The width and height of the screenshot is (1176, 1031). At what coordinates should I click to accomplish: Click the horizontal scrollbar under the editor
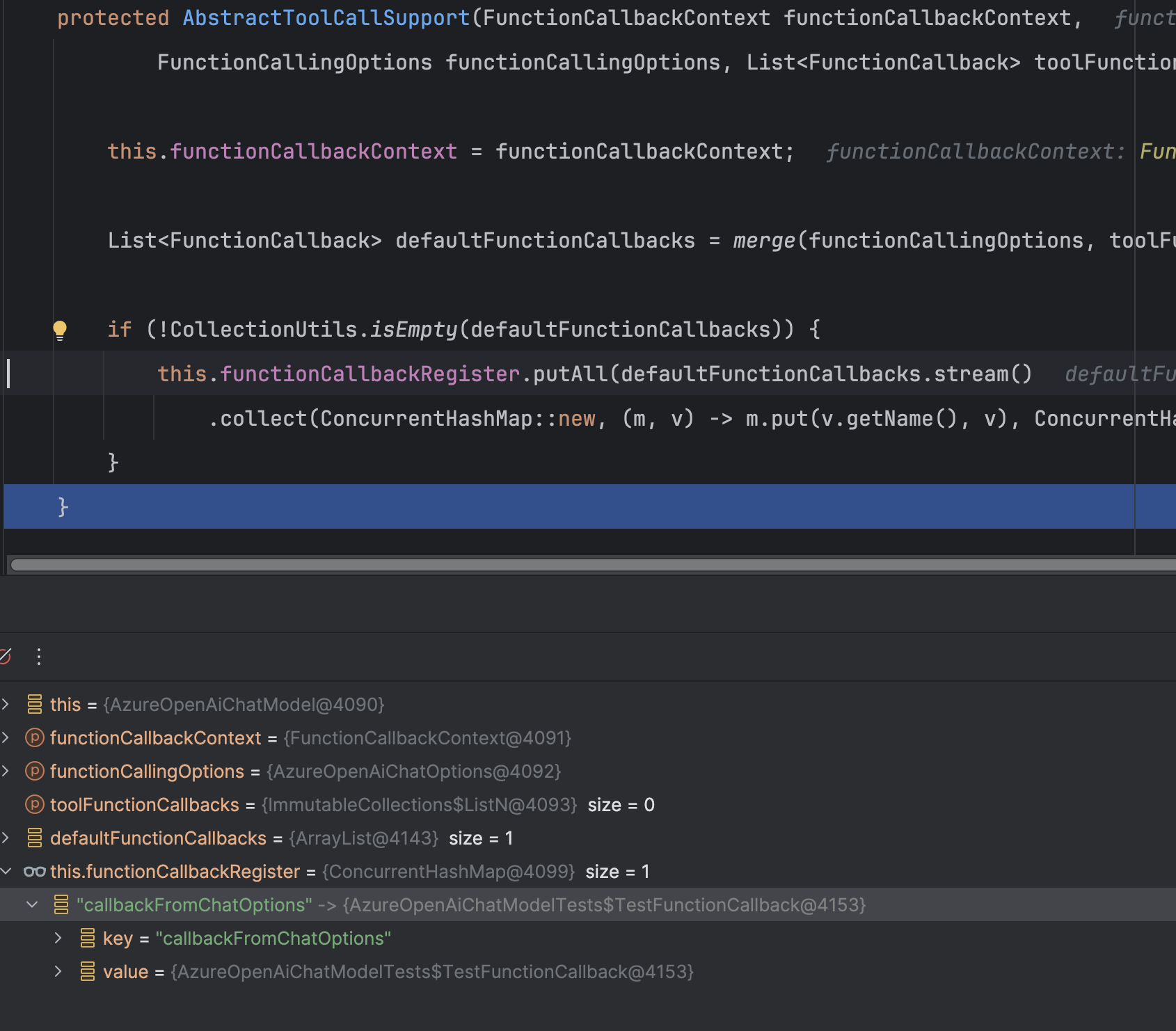coord(593,565)
